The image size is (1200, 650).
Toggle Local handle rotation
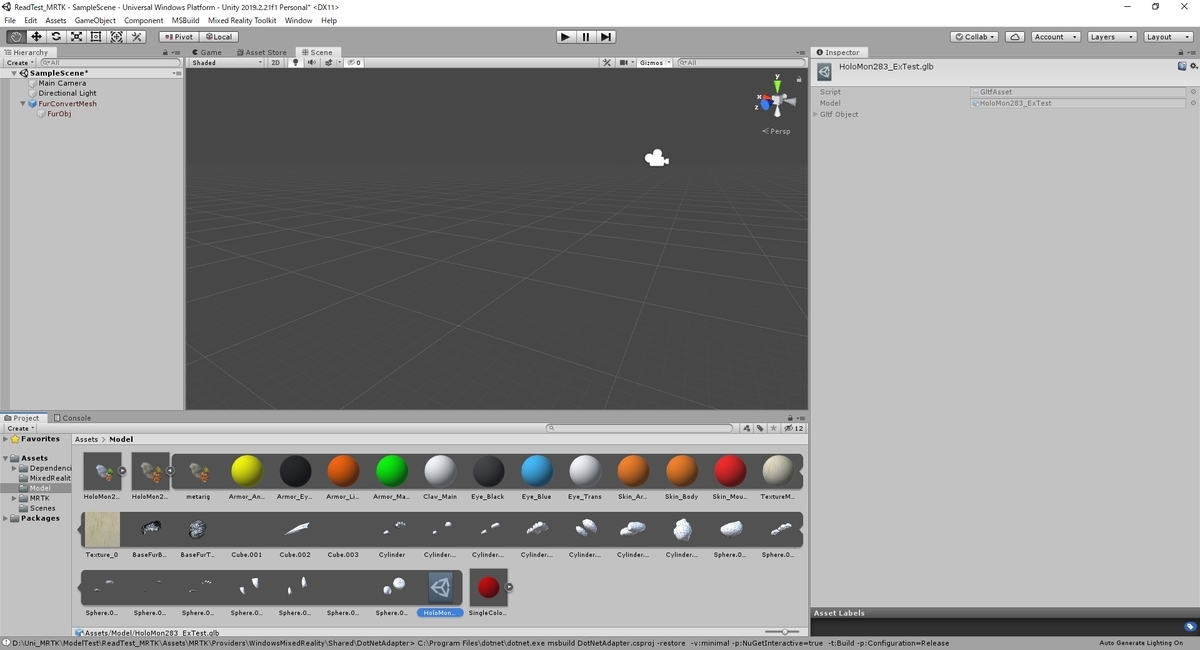tap(217, 37)
